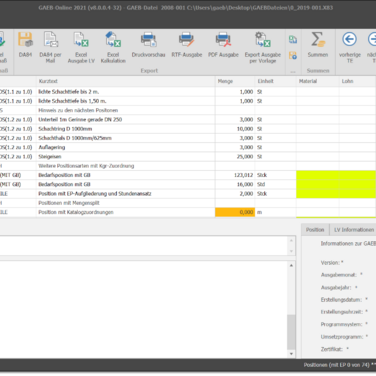Image resolution: width=376 pixels, height=376 pixels.
Task: Select 'Schachthals D 1000mm/625mm' row
Action: click(75, 138)
